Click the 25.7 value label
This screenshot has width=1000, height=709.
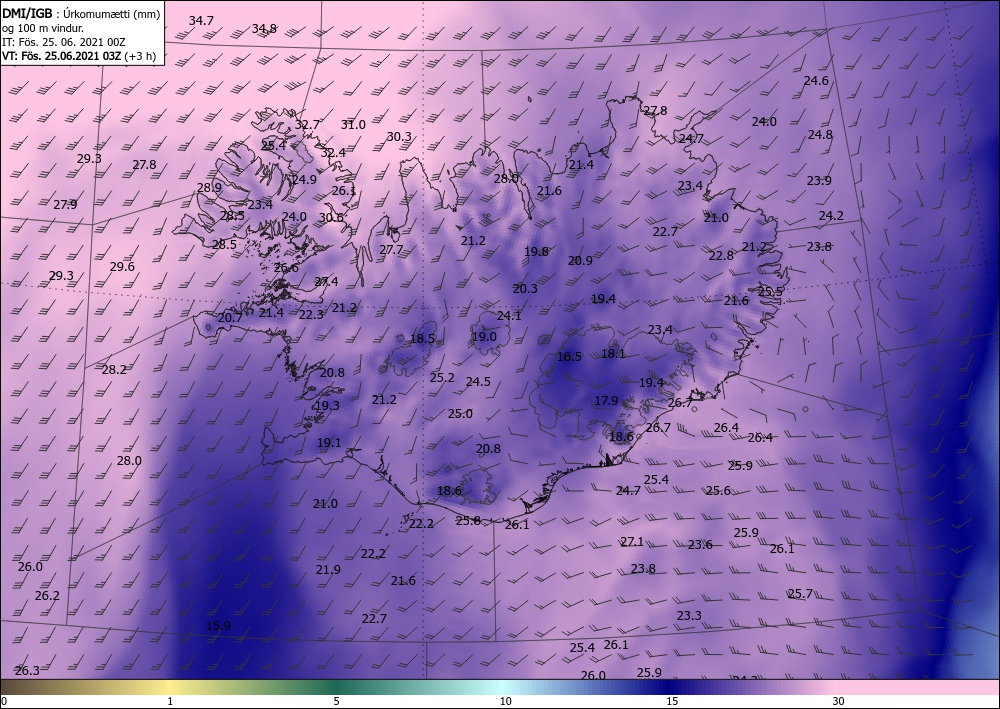coord(800,594)
